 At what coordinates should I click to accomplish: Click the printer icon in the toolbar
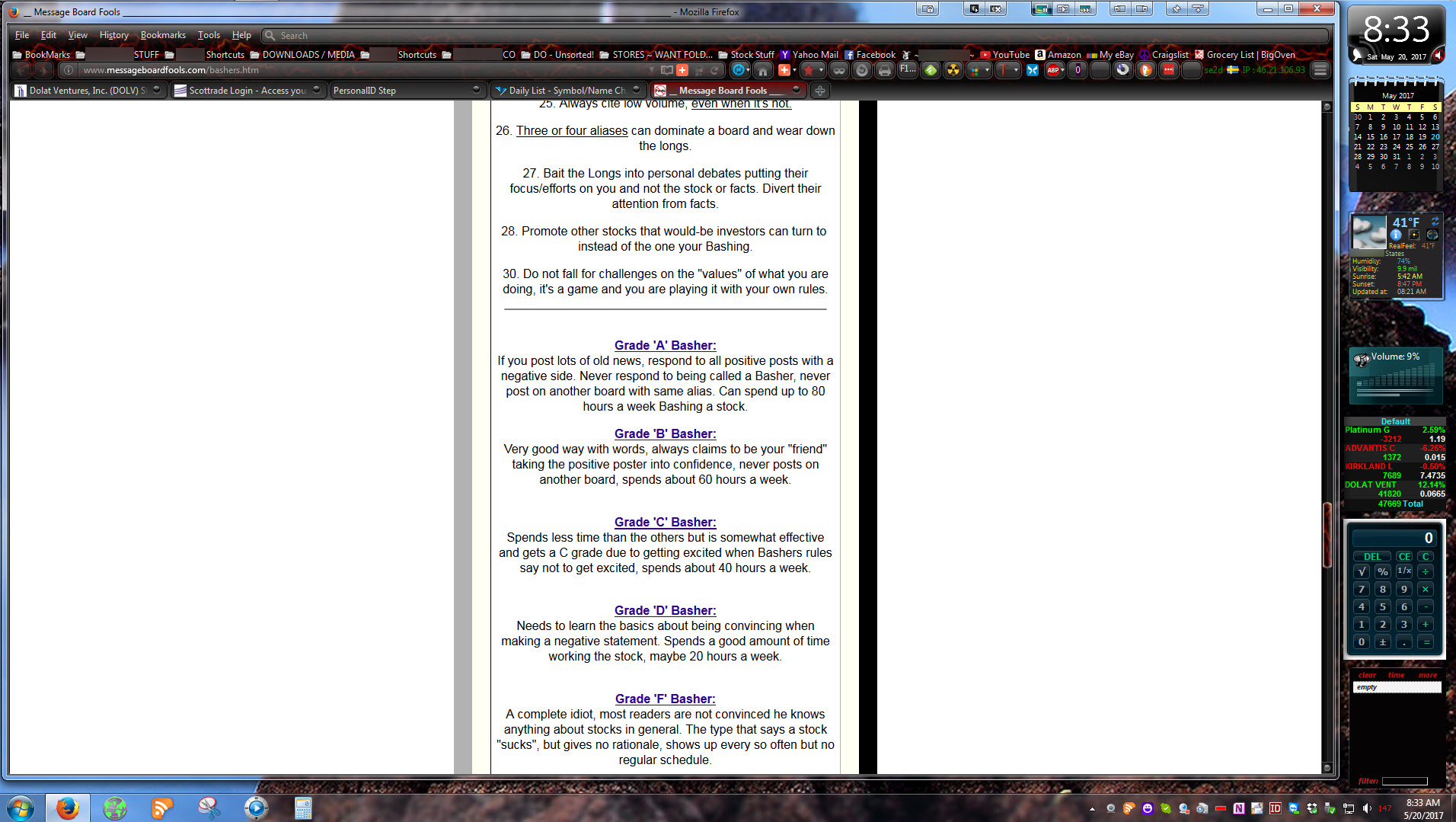click(884, 70)
